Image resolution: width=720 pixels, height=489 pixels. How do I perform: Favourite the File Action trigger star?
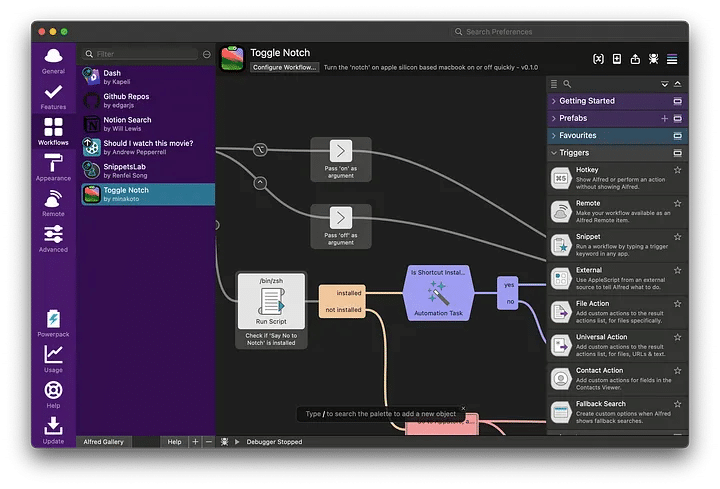pyautogui.click(x=677, y=304)
